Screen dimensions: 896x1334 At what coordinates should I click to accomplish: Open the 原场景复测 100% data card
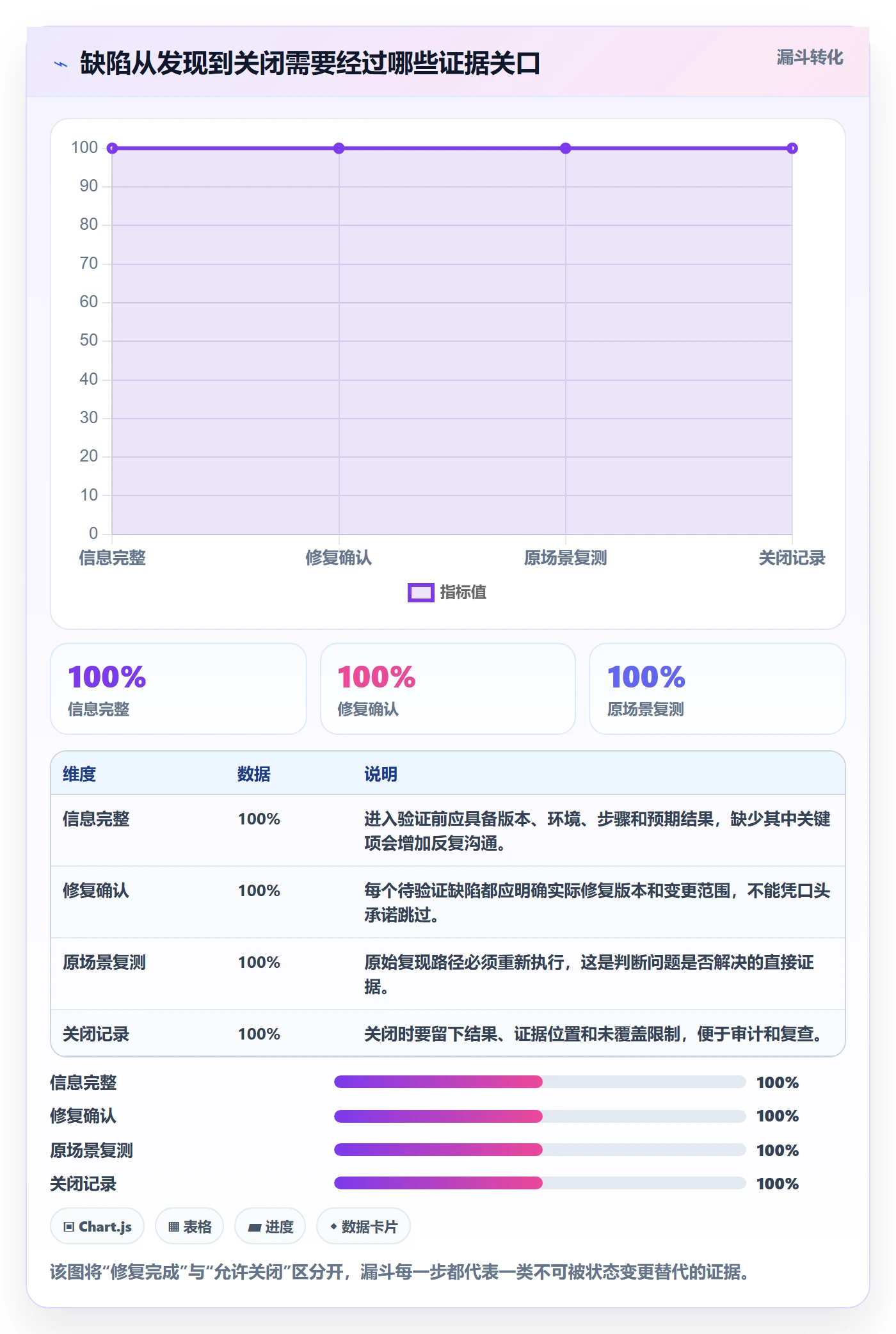[x=717, y=689]
